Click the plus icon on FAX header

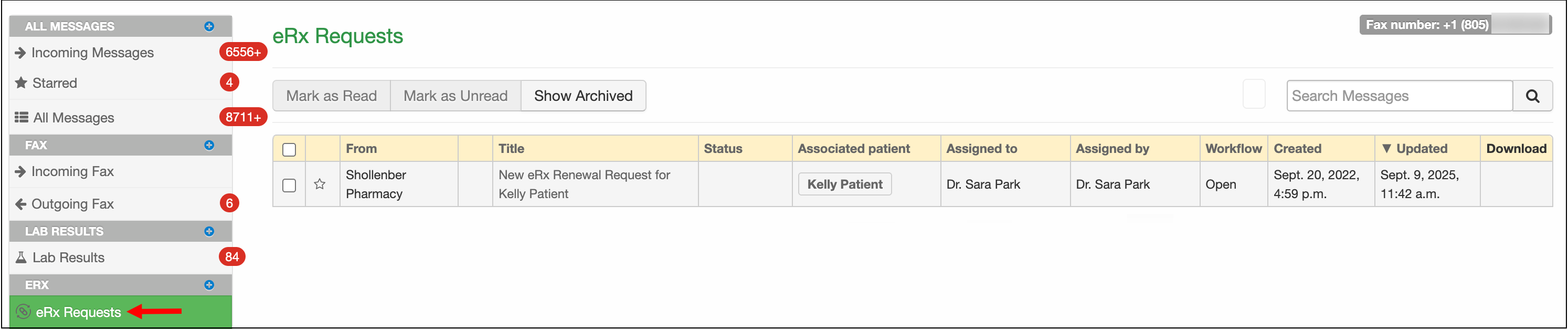[x=209, y=145]
